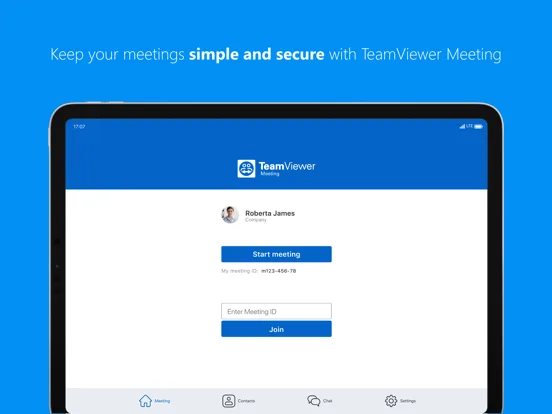
Task: Click the My meeting ID label
Action: (240, 271)
